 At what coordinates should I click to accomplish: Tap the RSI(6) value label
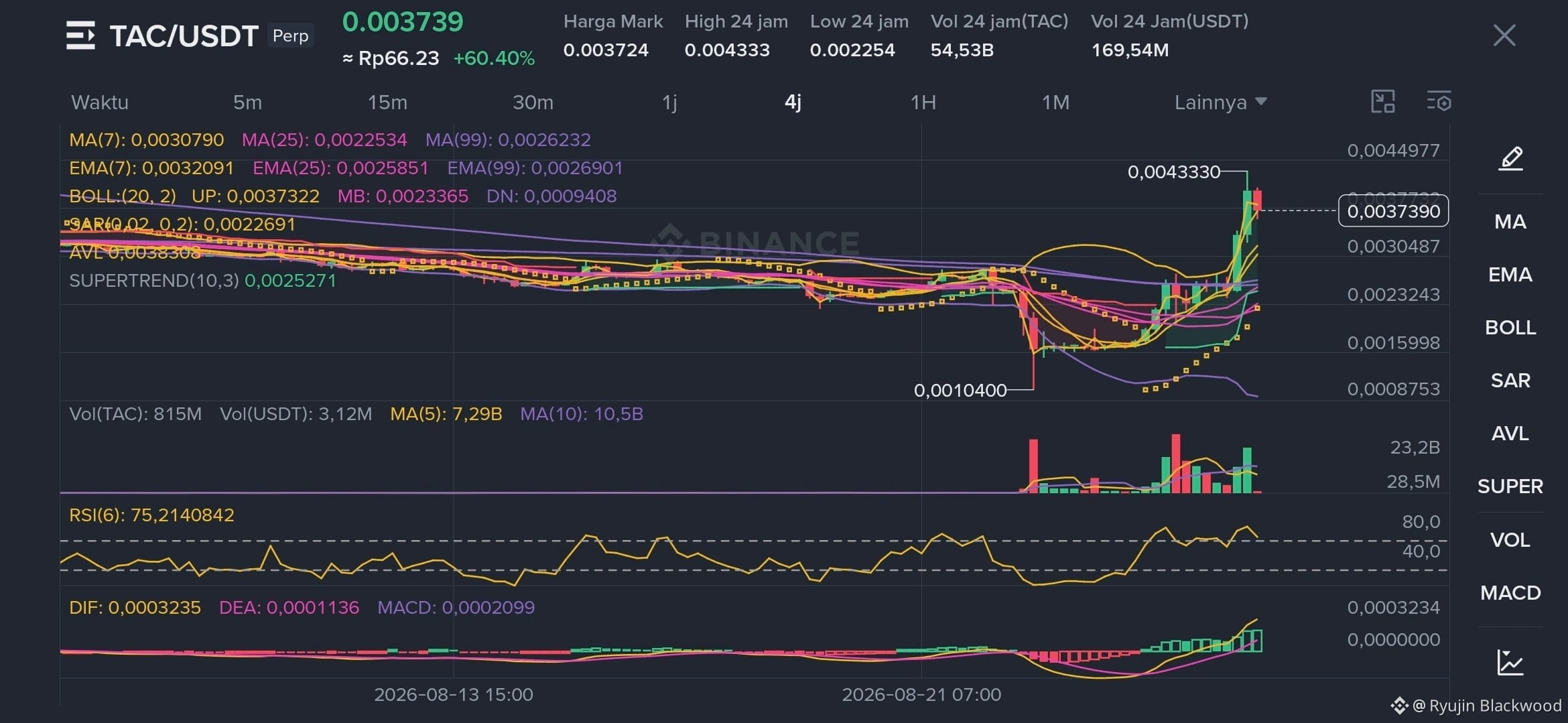tap(151, 515)
